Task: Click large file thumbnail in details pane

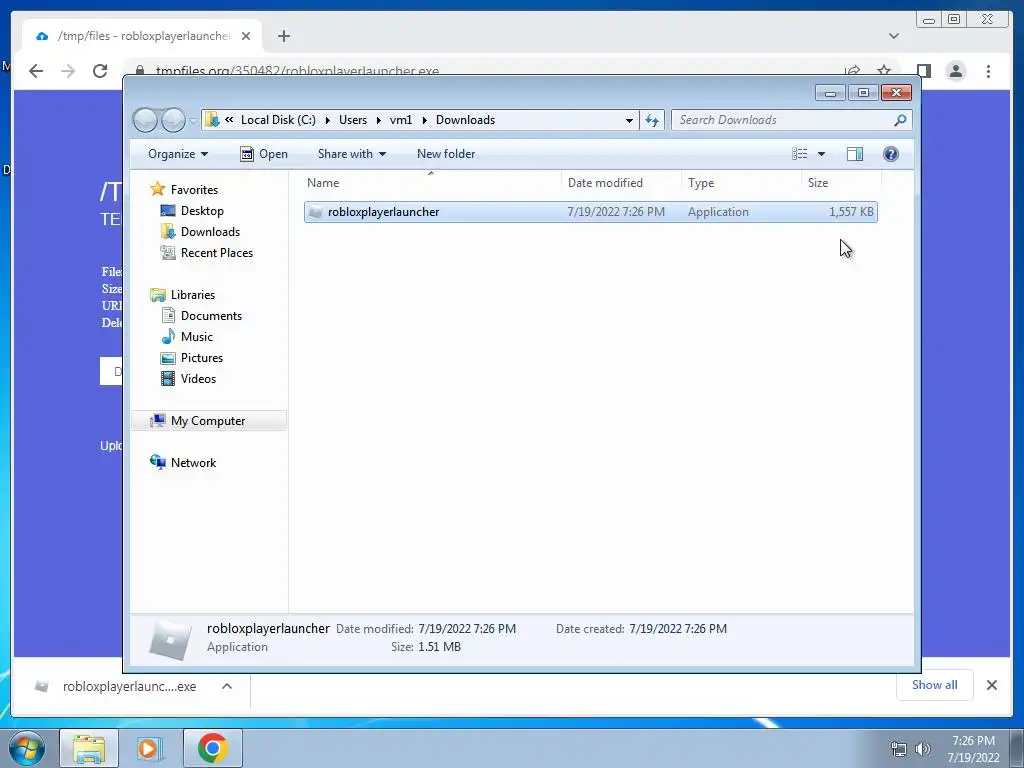Action: 170,638
